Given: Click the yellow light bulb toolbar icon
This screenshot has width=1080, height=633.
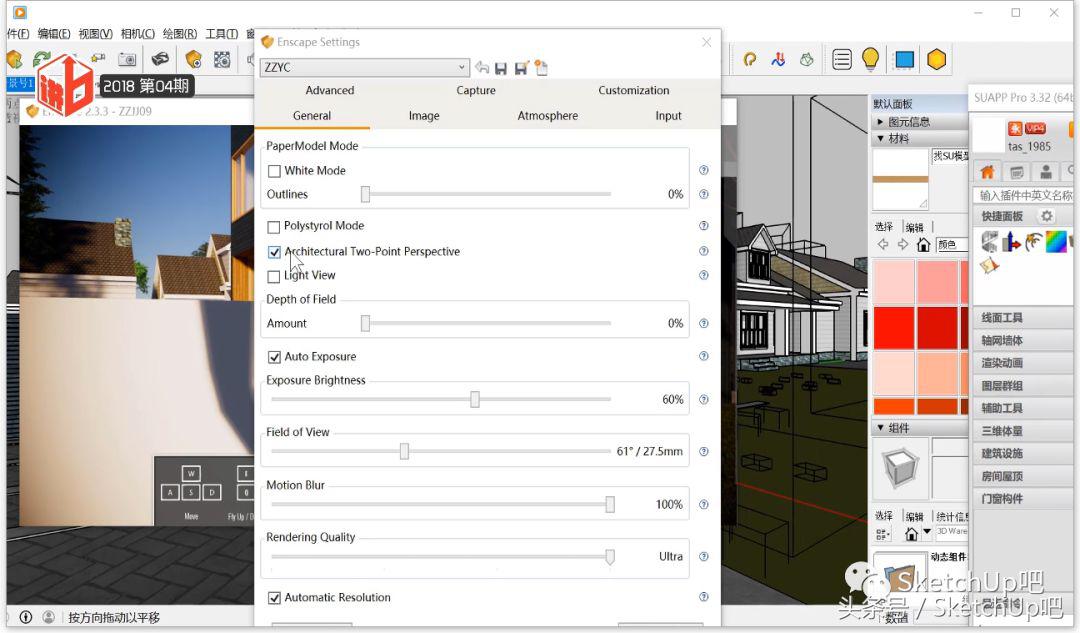Looking at the screenshot, I should click(x=871, y=60).
